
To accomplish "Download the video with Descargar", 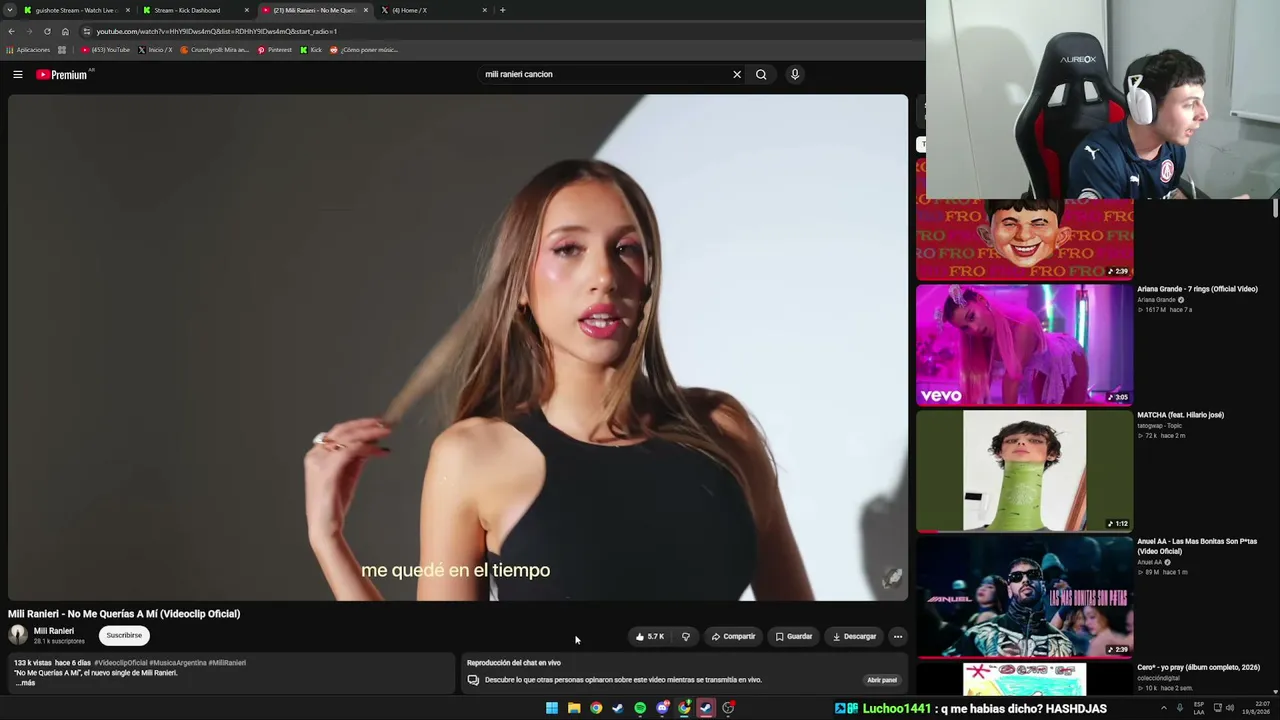I will click(855, 636).
